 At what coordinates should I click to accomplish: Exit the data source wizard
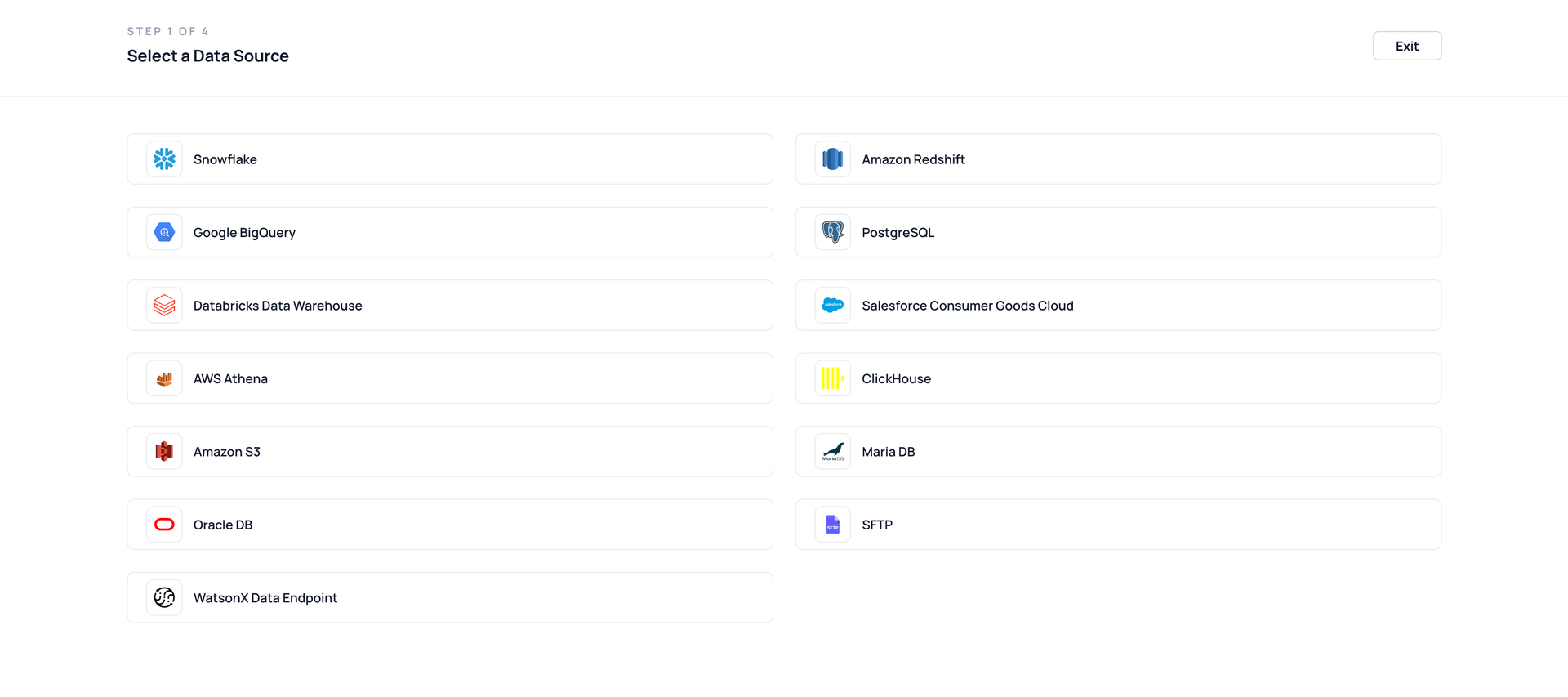[1406, 46]
